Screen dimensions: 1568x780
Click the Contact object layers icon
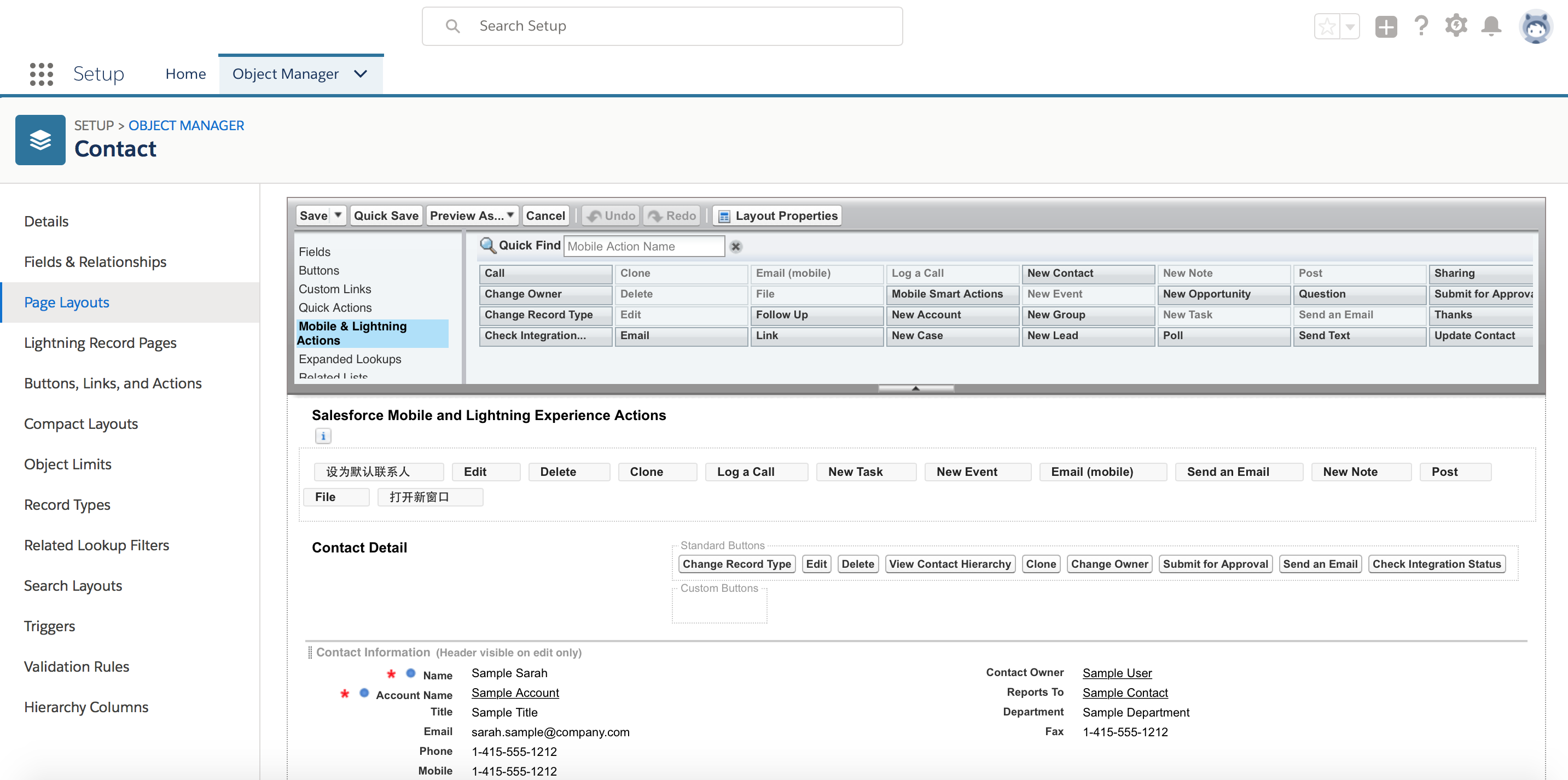coord(40,139)
